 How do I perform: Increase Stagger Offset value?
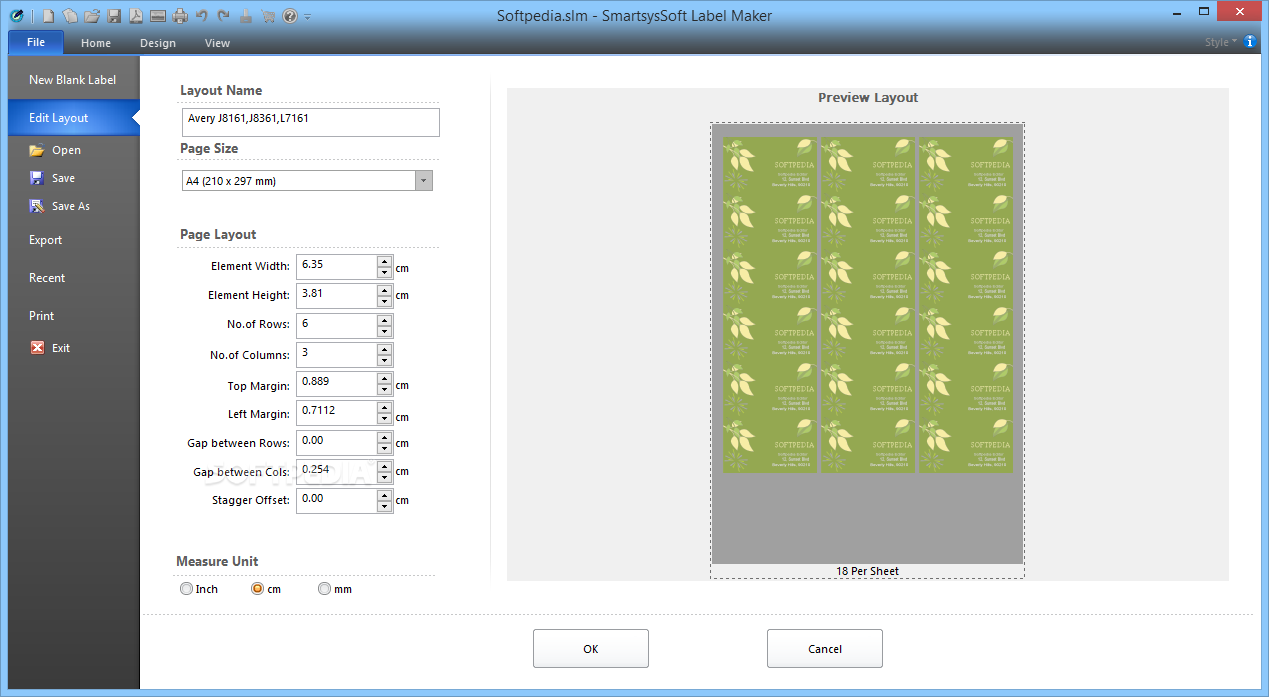coord(384,495)
